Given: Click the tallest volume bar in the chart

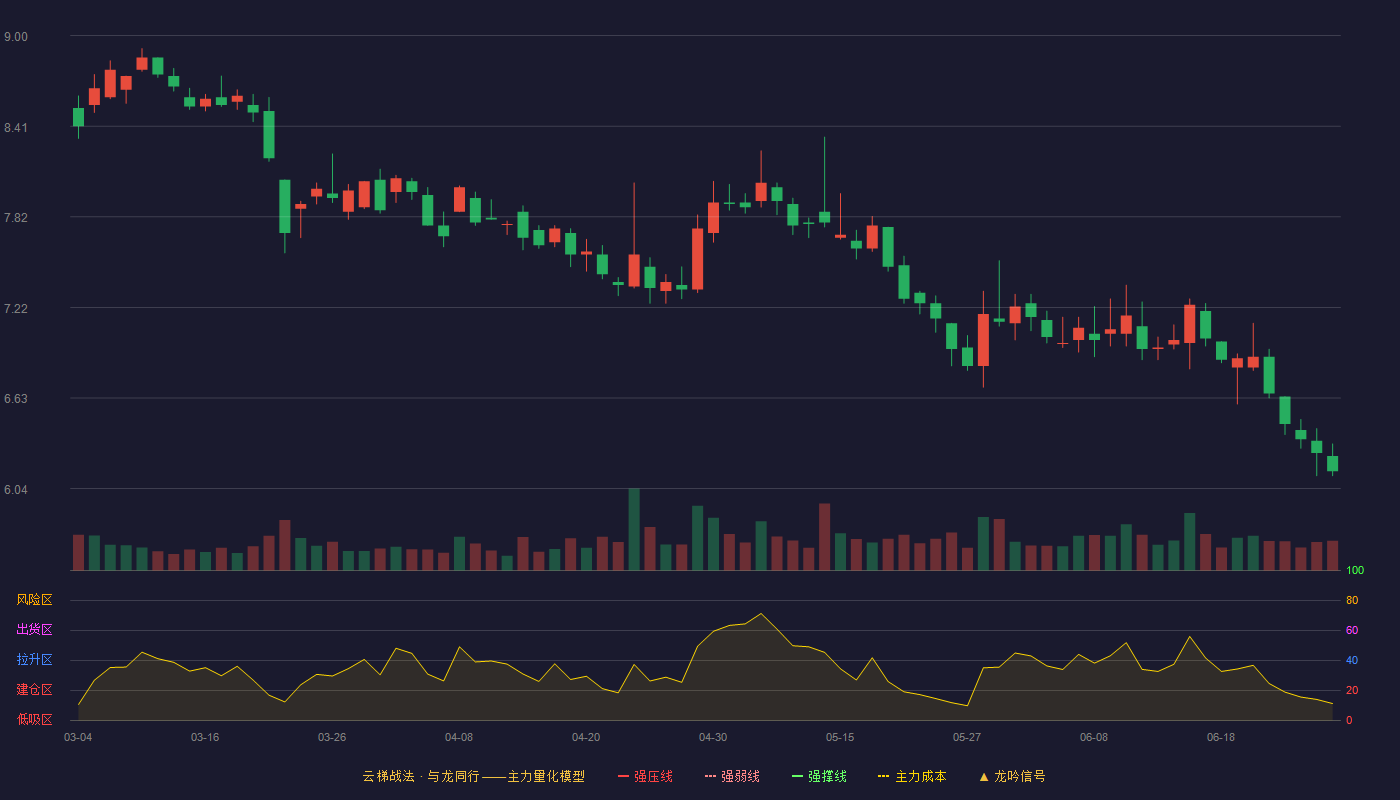Looking at the screenshot, I should [634, 530].
